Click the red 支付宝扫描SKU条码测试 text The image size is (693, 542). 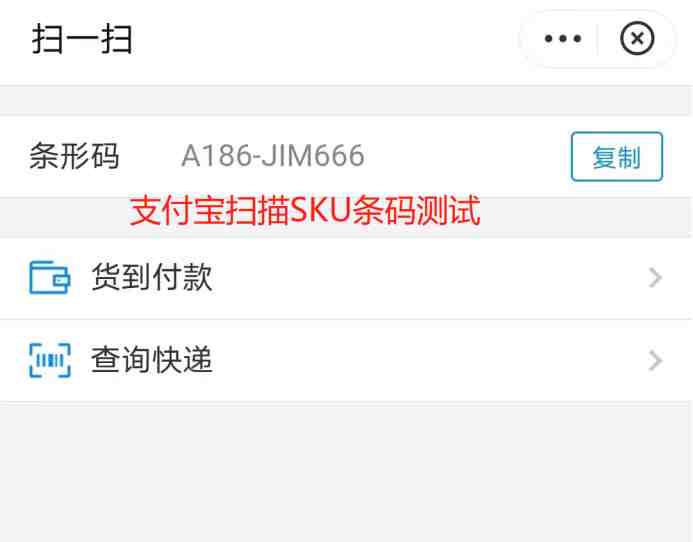pos(305,210)
